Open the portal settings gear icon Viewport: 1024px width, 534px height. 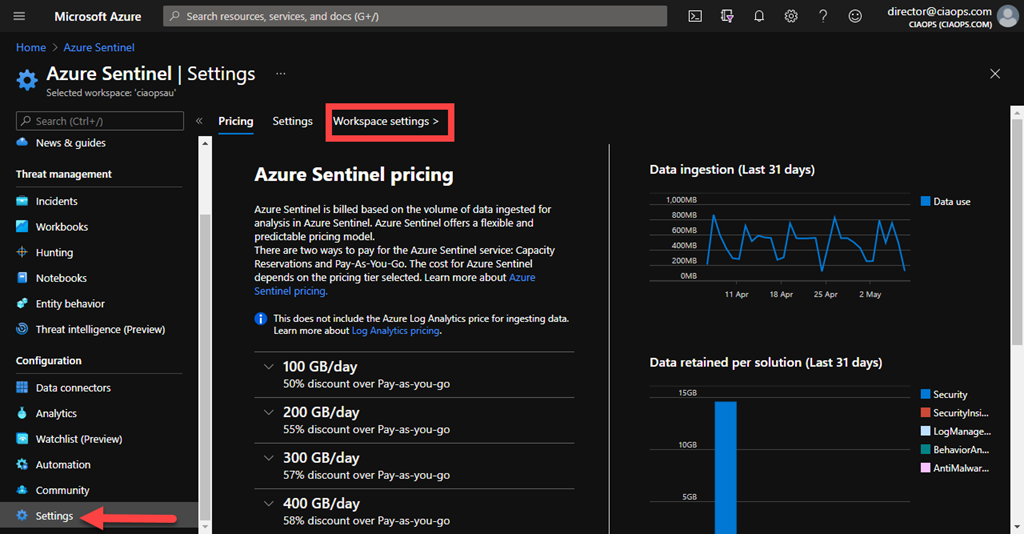pos(791,16)
